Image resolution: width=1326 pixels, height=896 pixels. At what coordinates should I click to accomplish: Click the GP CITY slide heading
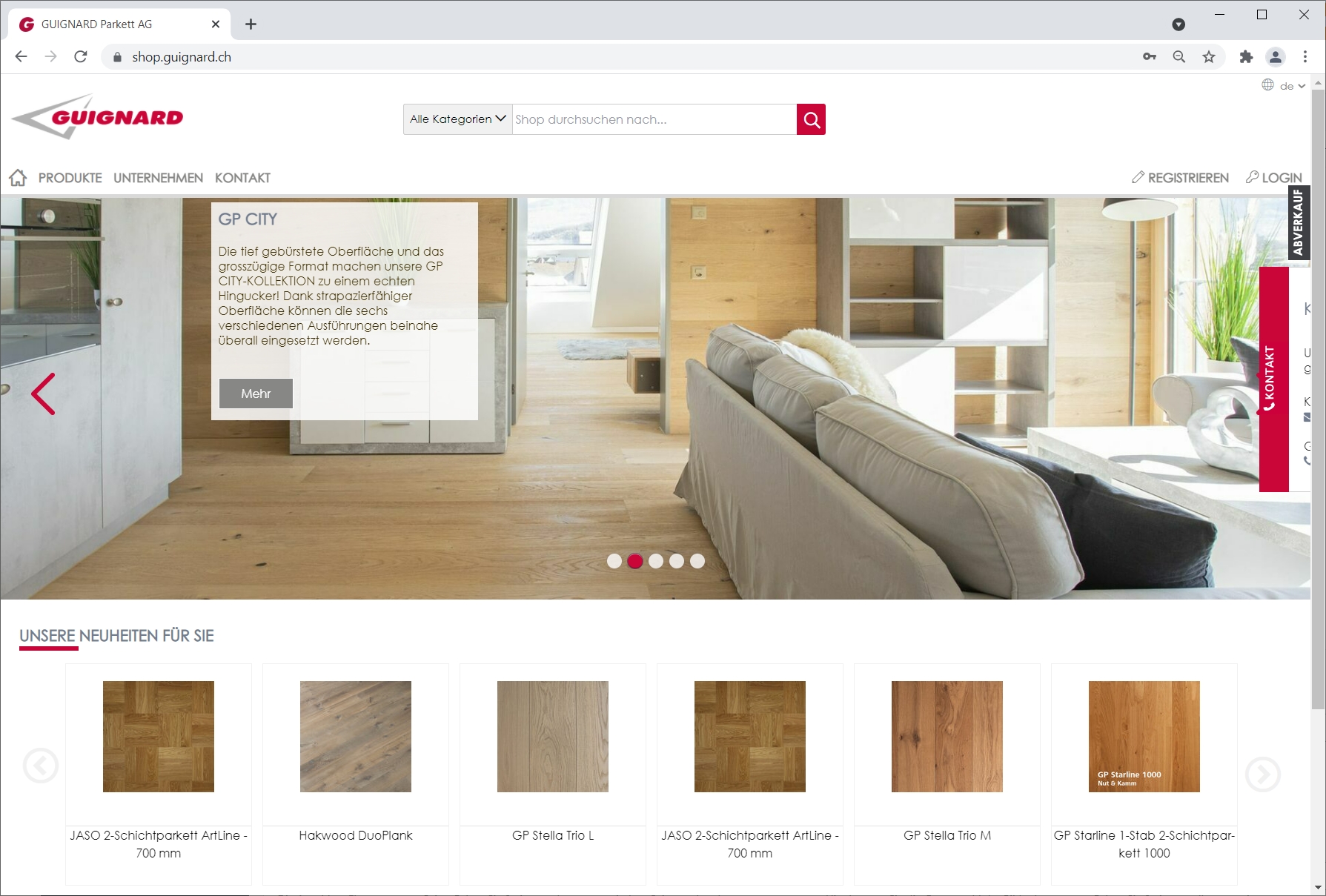pos(248,219)
